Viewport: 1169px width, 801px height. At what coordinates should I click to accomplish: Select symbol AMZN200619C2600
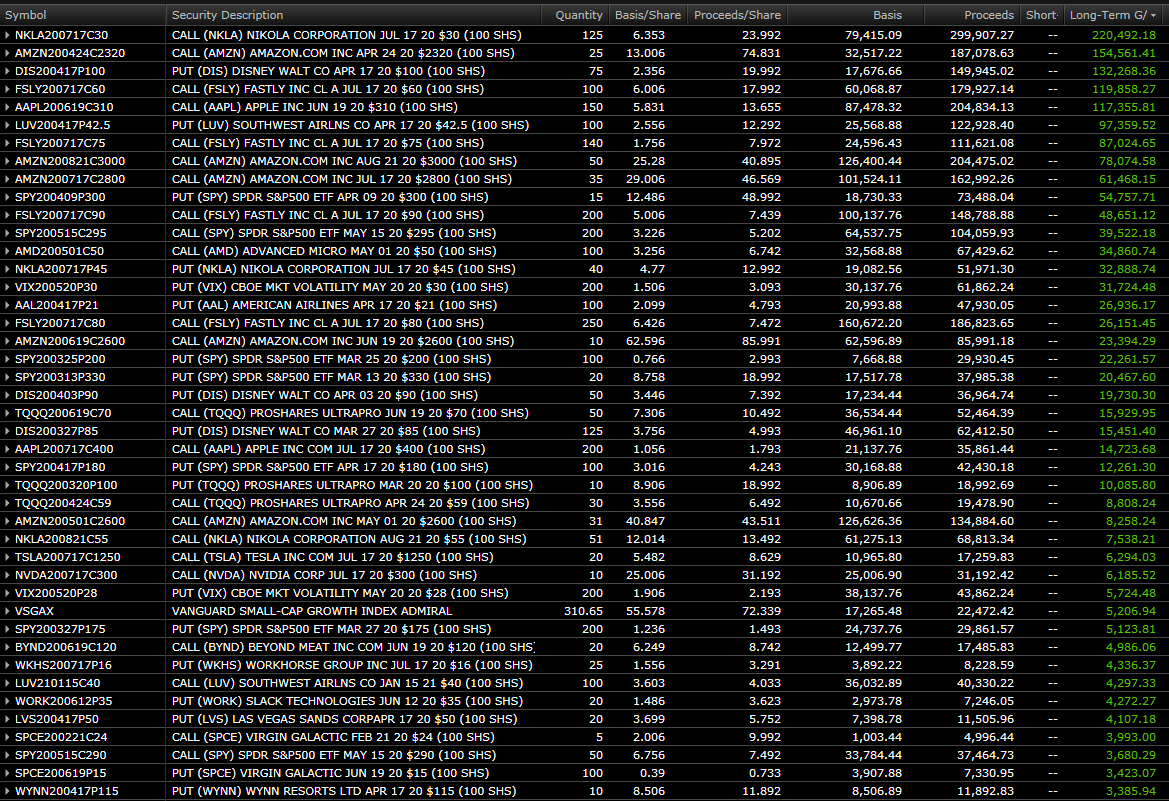coord(70,341)
